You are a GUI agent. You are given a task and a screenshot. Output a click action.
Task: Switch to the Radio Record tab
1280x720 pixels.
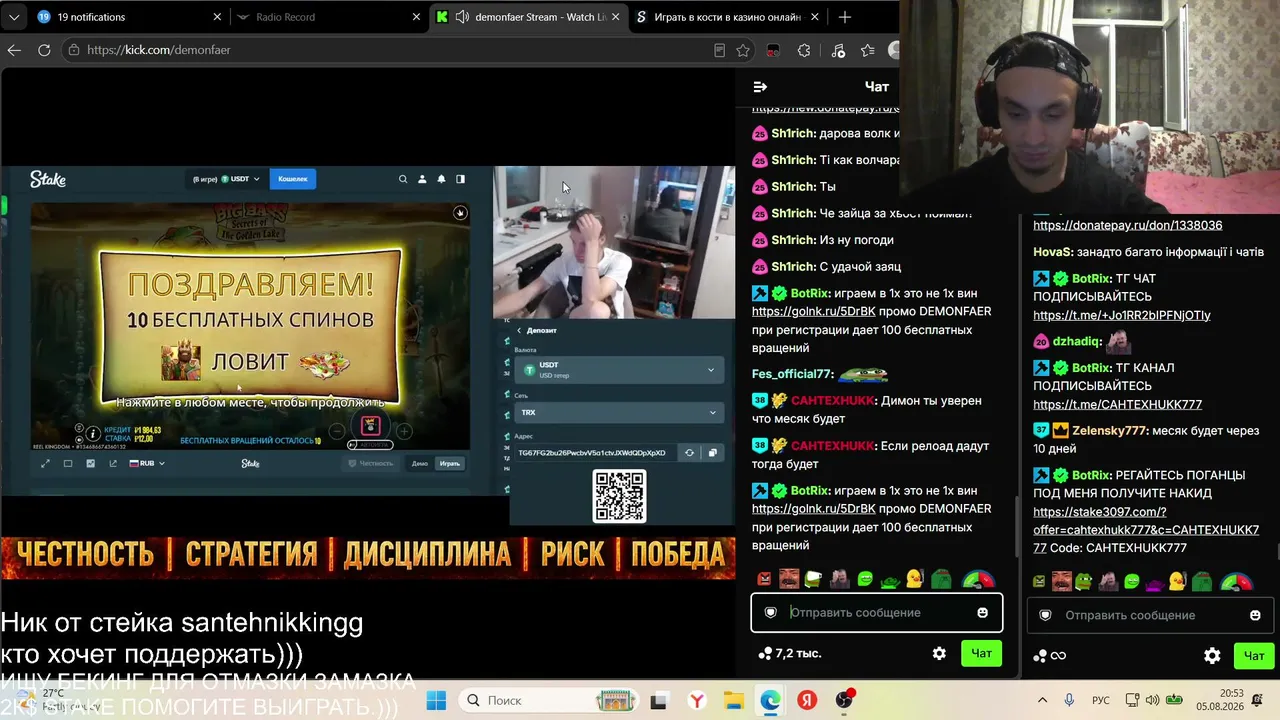click(329, 17)
